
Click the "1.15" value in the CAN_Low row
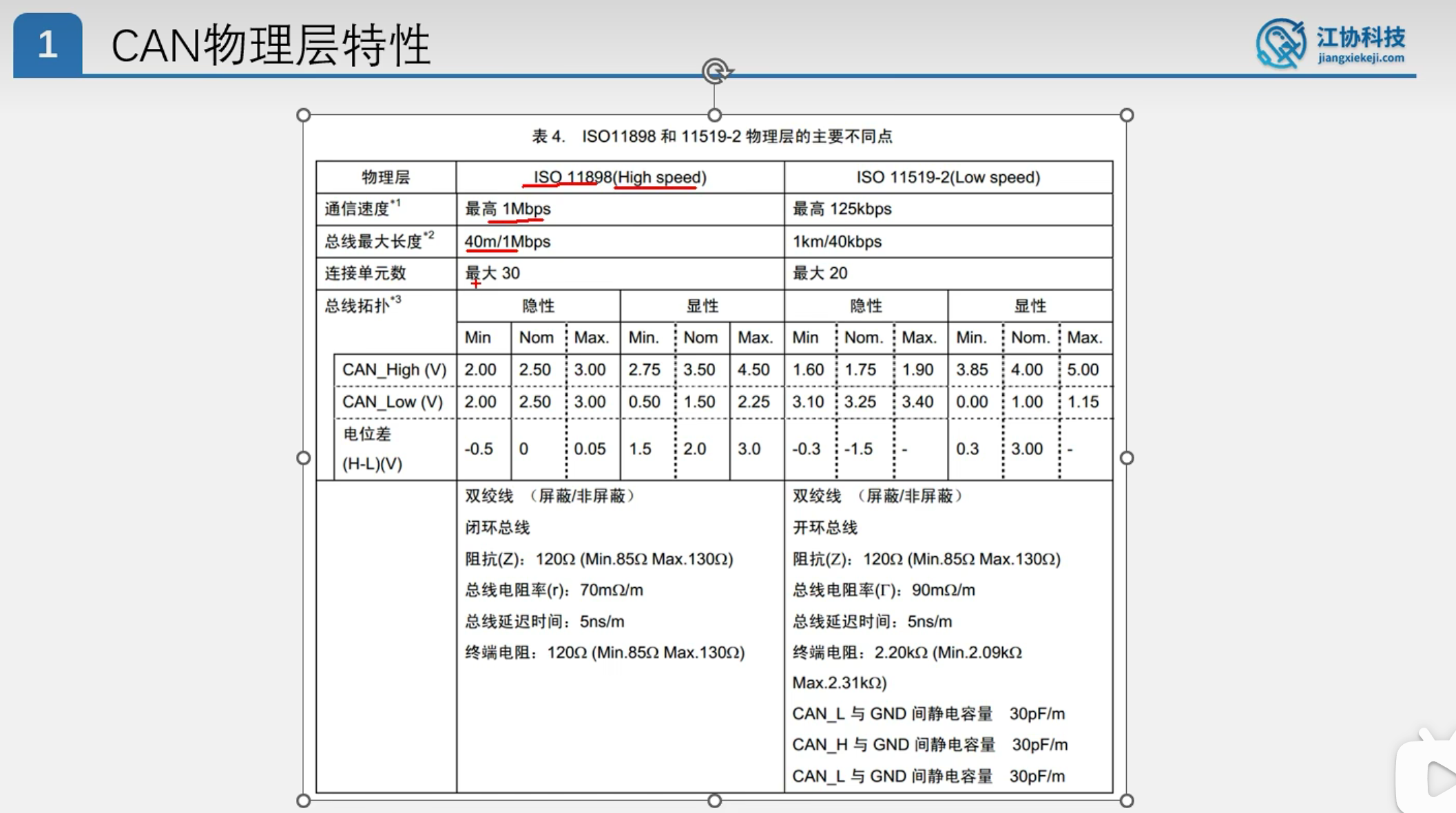pyautogui.click(x=1083, y=402)
